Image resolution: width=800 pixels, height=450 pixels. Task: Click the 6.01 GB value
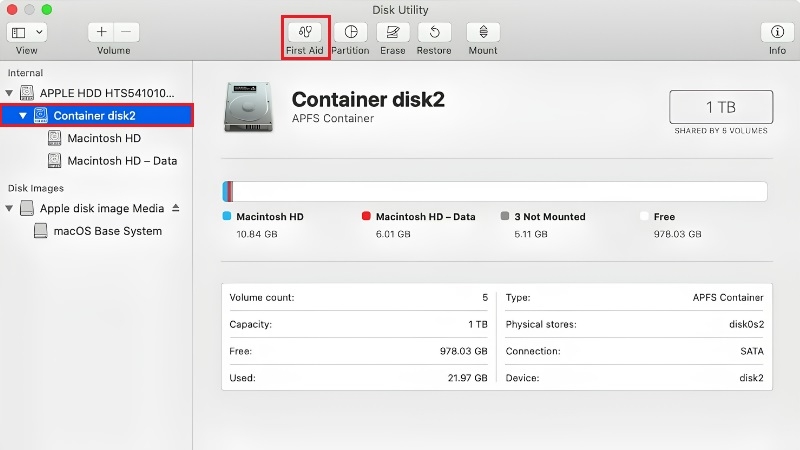point(393,234)
